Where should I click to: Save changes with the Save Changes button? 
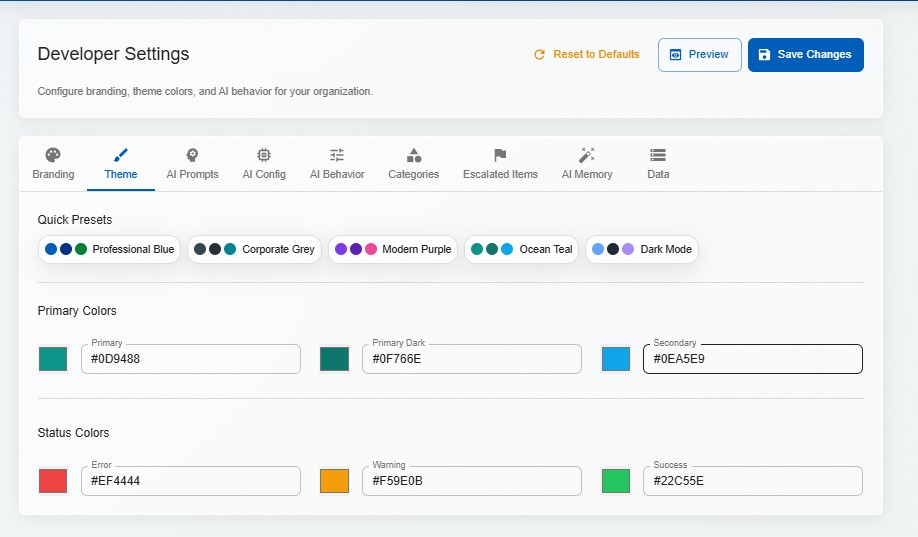[806, 55]
